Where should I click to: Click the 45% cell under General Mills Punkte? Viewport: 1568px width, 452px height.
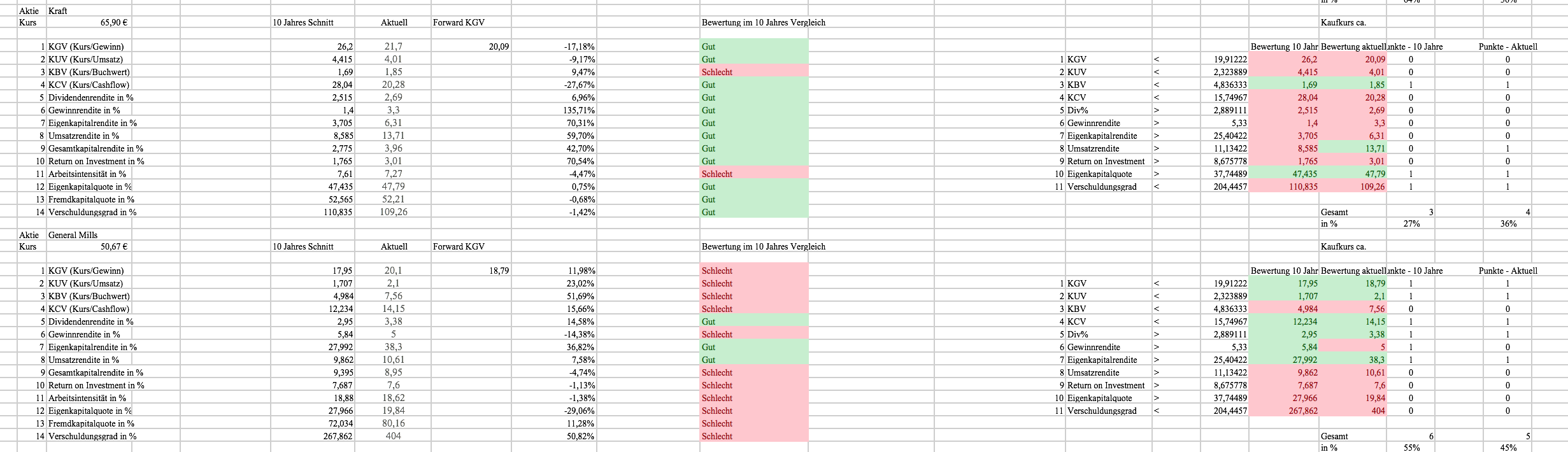pos(1508,448)
